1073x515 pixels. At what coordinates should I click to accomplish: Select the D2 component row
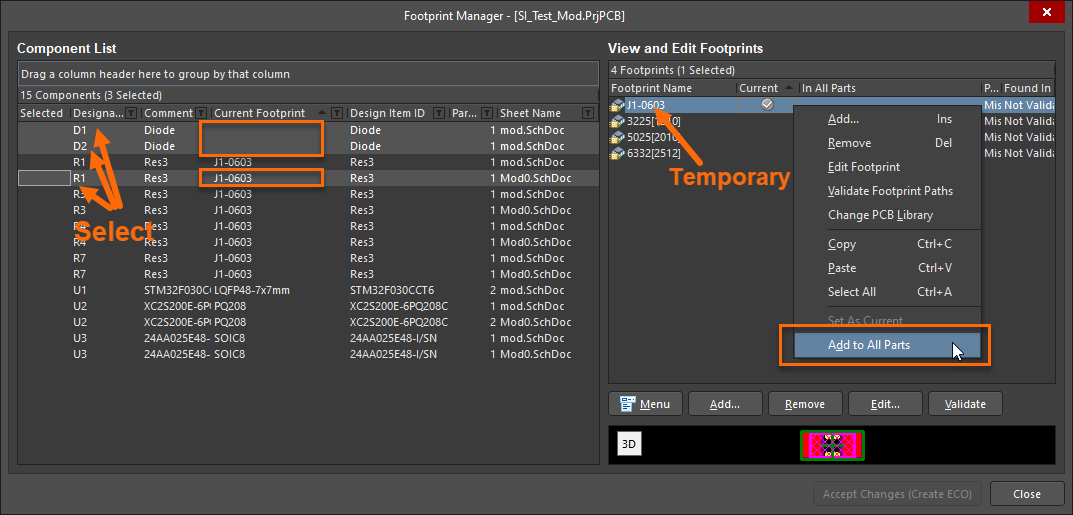click(x=308, y=146)
